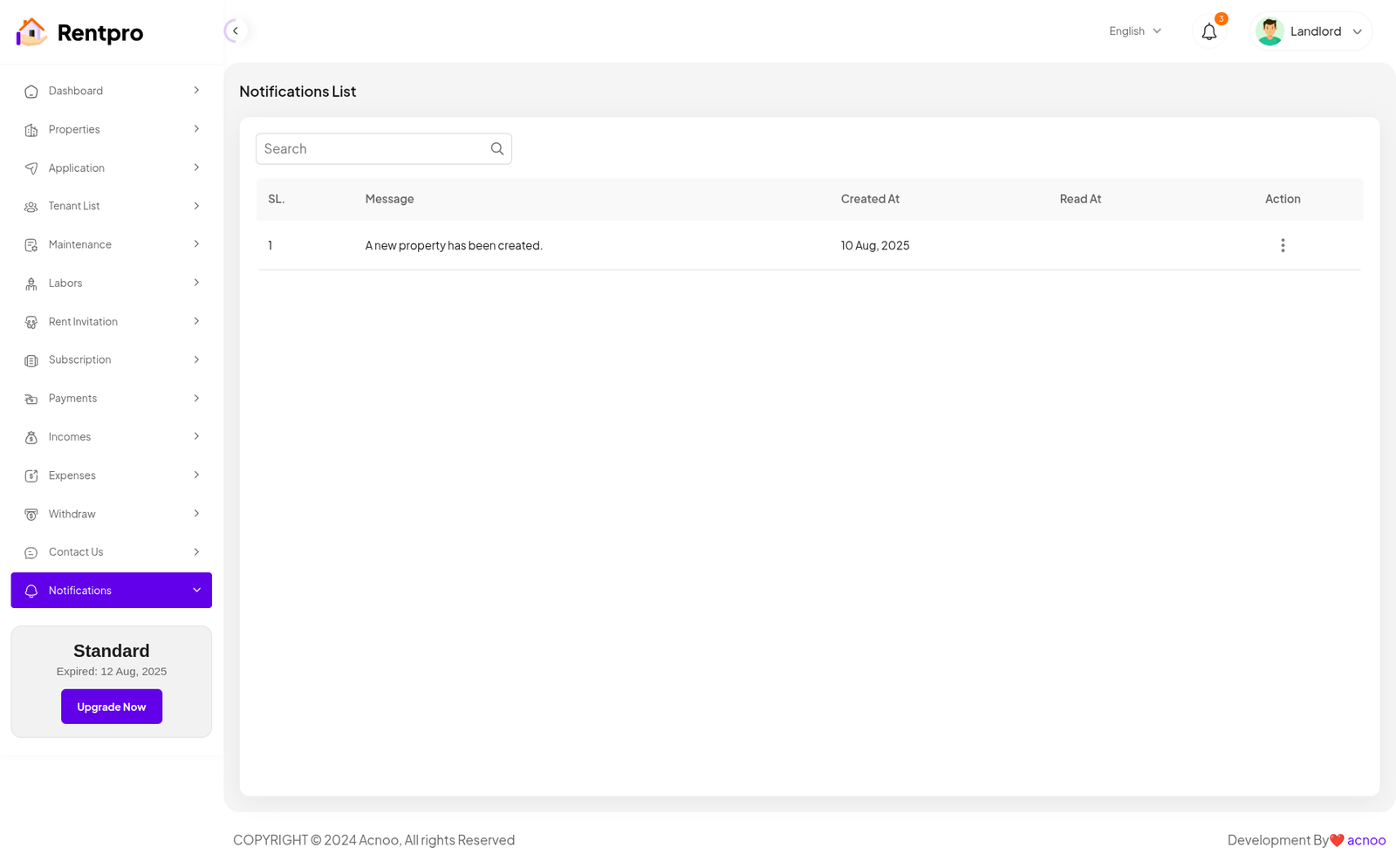Open the Landlord account dropdown arrow
This screenshot has width=1396, height=868.
point(1357,32)
